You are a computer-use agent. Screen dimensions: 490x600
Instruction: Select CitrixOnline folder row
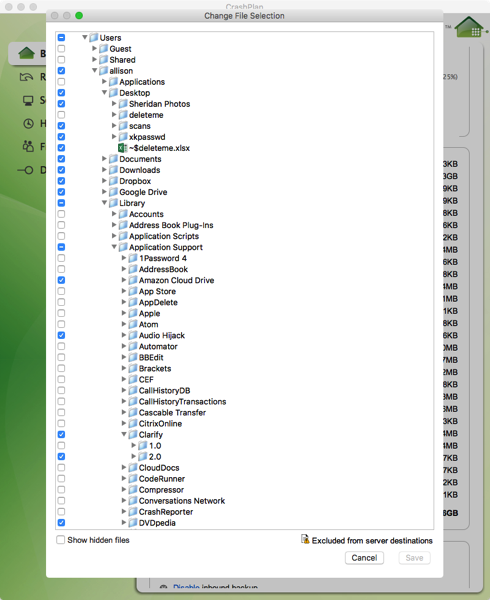(x=245, y=424)
